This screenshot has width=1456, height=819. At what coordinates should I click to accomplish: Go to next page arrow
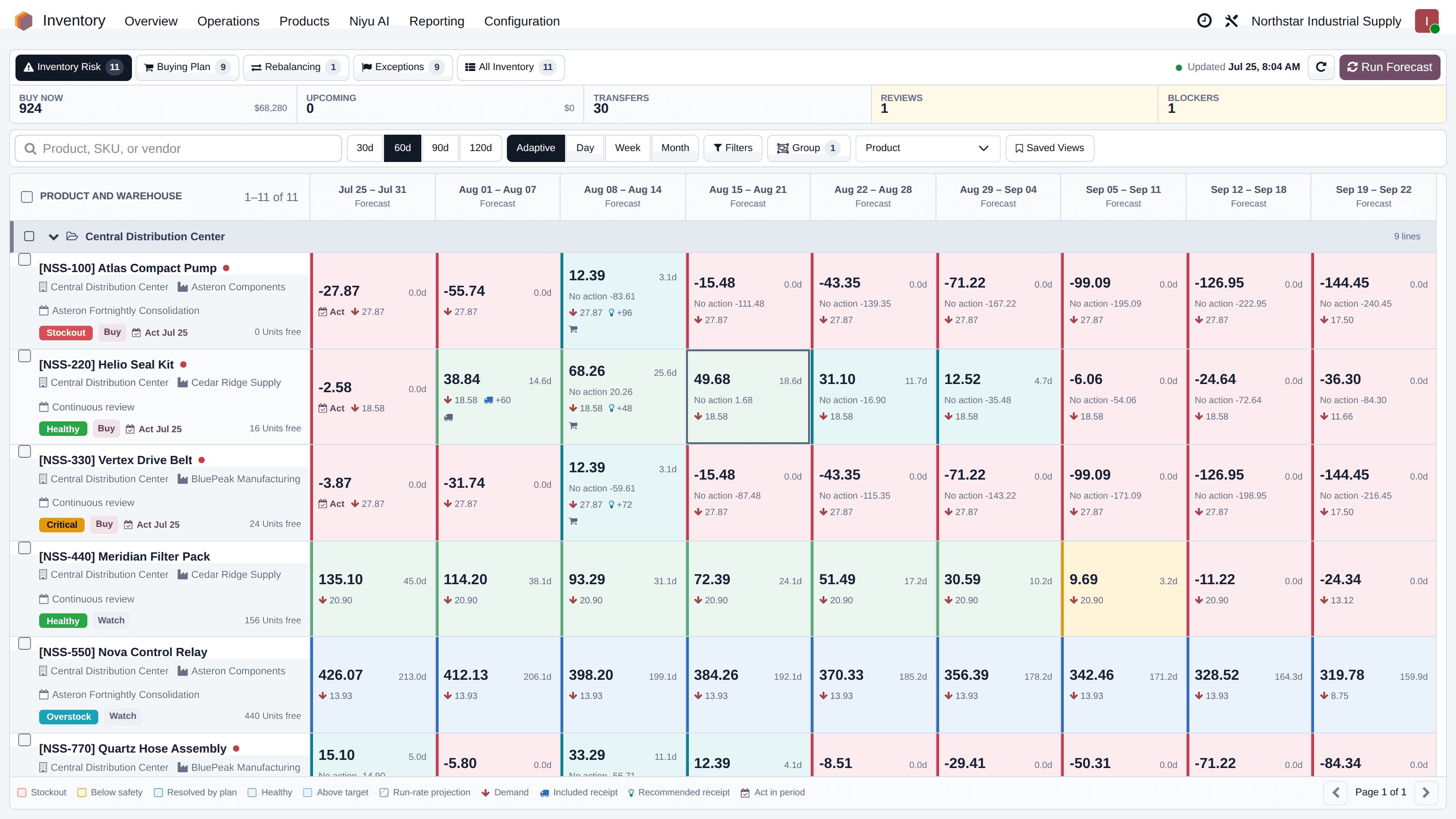pyautogui.click(x=1426, y=793)
